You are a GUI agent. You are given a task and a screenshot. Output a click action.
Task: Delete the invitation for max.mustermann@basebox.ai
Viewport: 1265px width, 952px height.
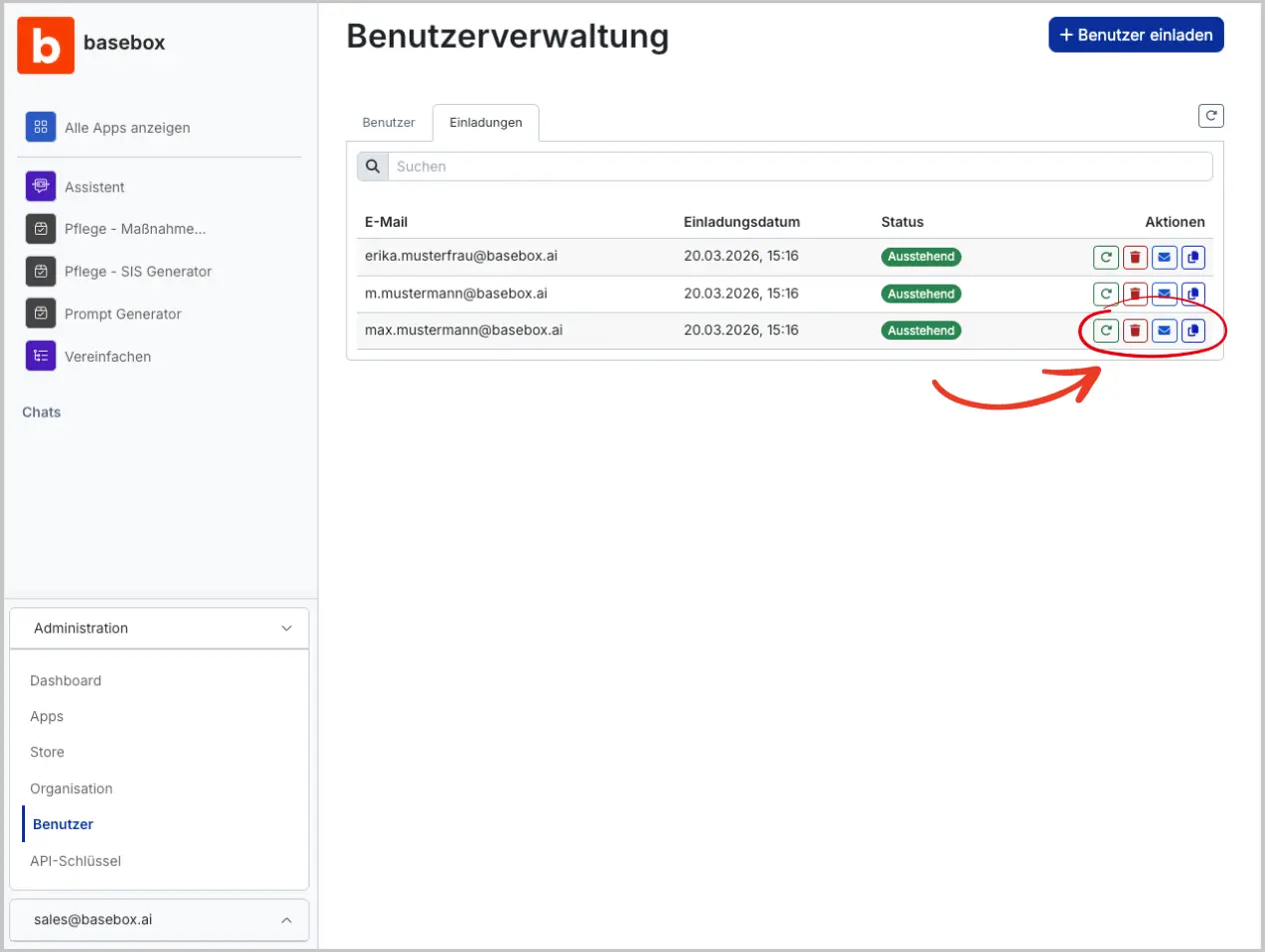pyautogui.click(x=1135, y=330)
